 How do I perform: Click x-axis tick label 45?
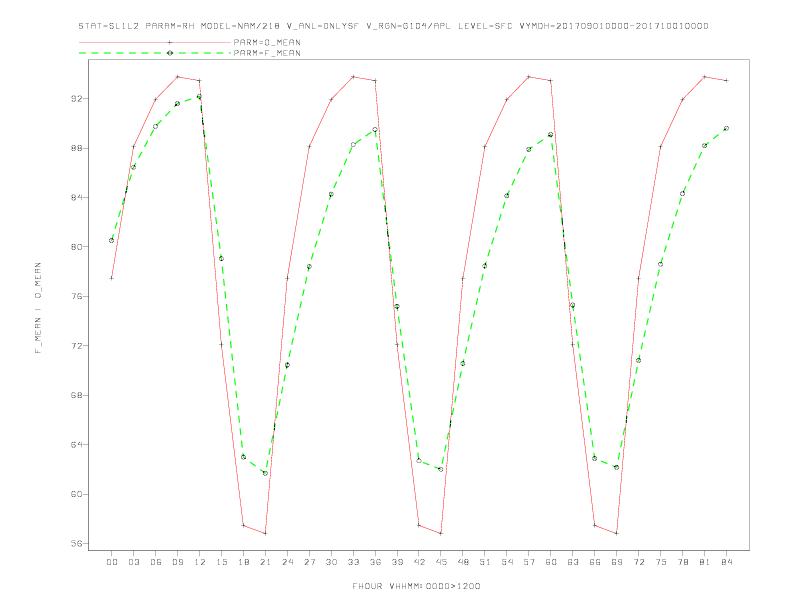tap(441, 562)
